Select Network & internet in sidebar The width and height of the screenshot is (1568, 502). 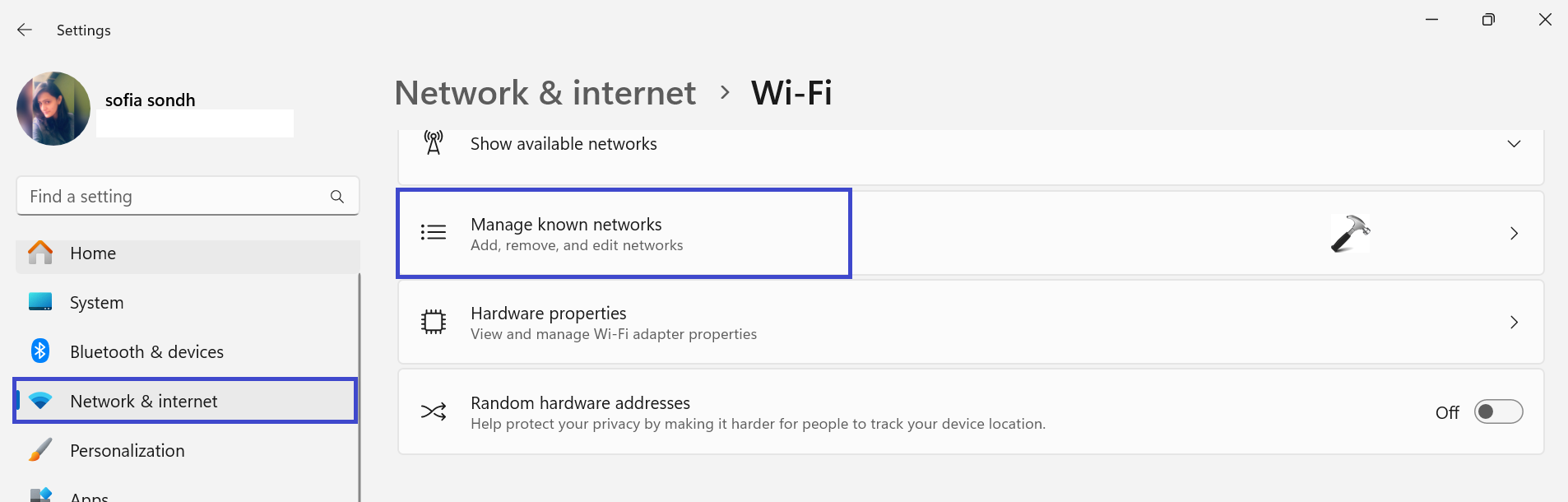click(144, 401)
